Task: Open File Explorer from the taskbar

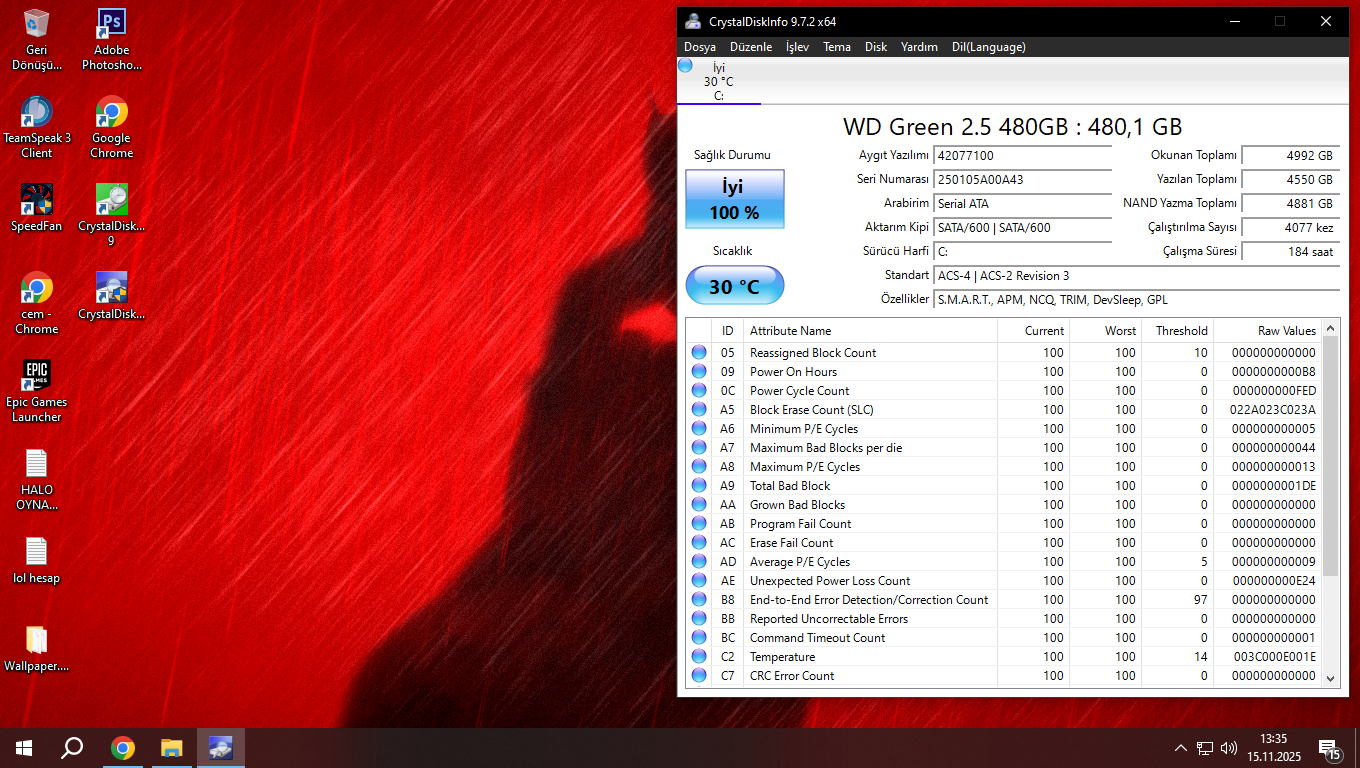Action: coord(172,748)
